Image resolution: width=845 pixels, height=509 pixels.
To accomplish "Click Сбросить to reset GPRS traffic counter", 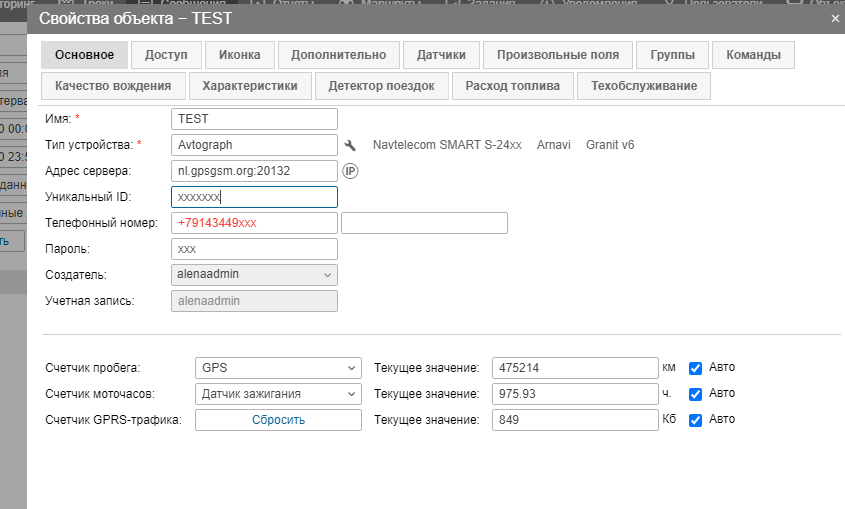I will (x=277, y=420).
